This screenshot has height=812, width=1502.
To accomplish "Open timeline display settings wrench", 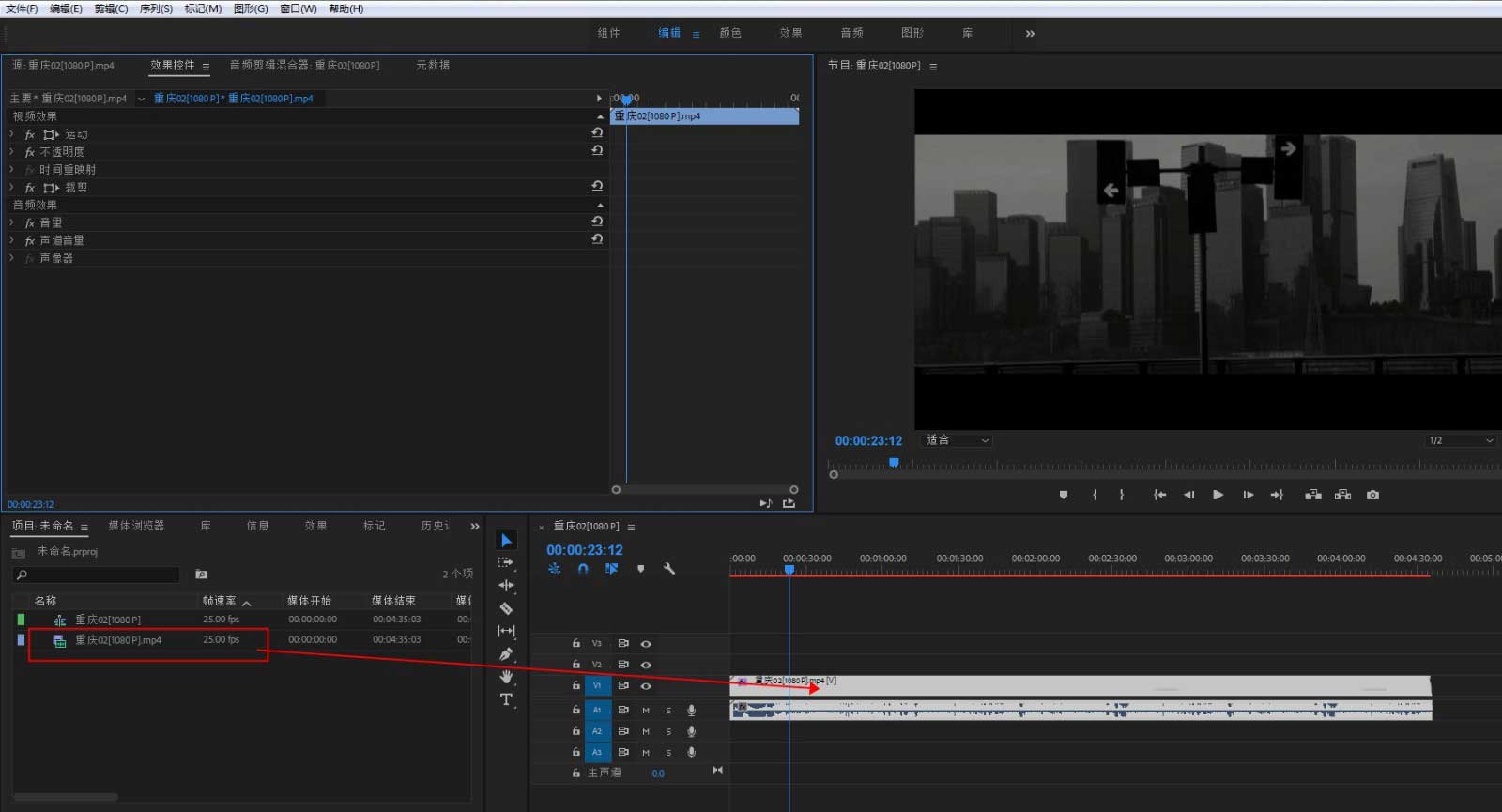I will pyautogui.click(x=669, y=569).
